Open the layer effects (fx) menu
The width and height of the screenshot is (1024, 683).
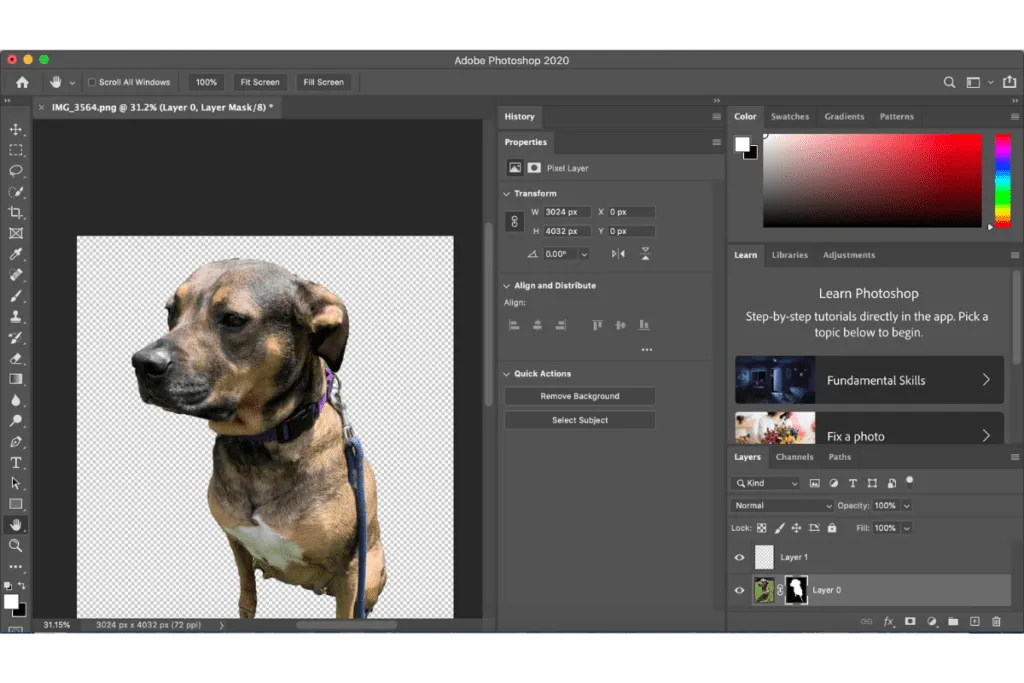point(888,622)
